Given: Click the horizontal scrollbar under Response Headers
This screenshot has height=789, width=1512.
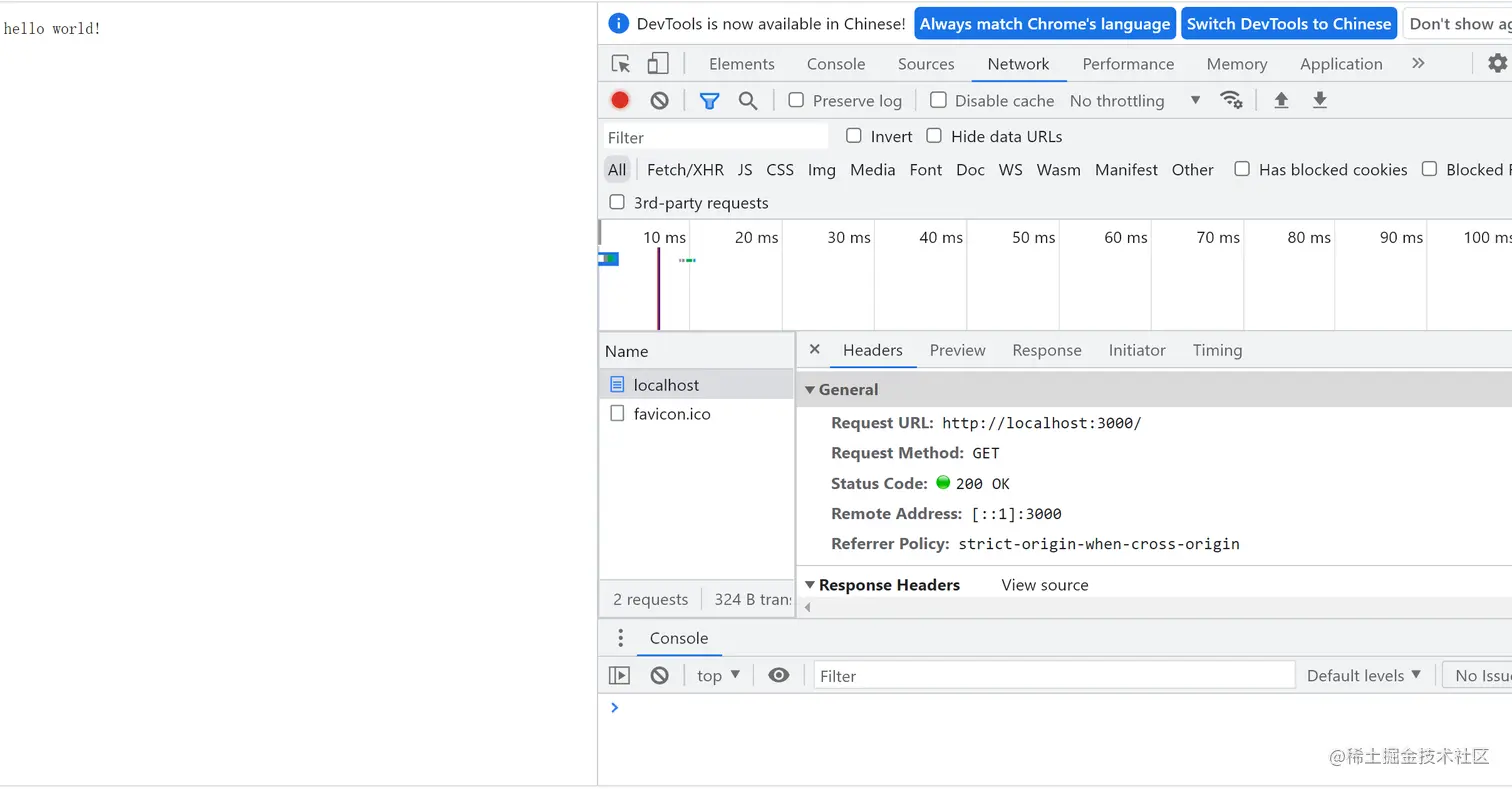Looking at the screenshot, I should (1155, 607).
